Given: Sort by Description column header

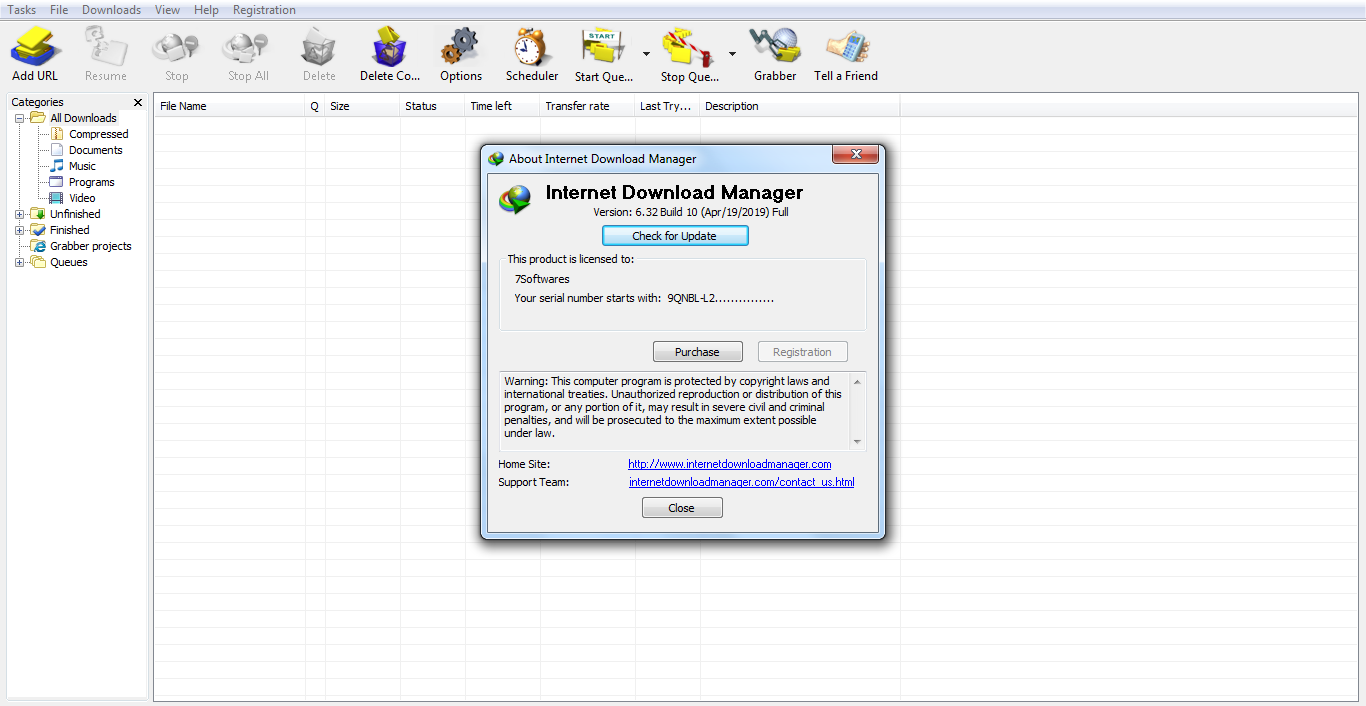Looking at the screenshot, I should (800, 106).
